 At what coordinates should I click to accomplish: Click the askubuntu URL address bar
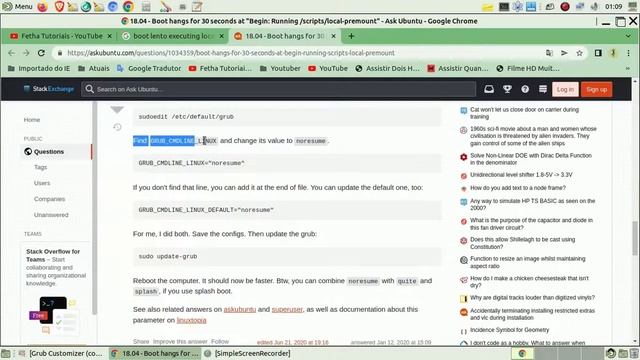[231, 53]
